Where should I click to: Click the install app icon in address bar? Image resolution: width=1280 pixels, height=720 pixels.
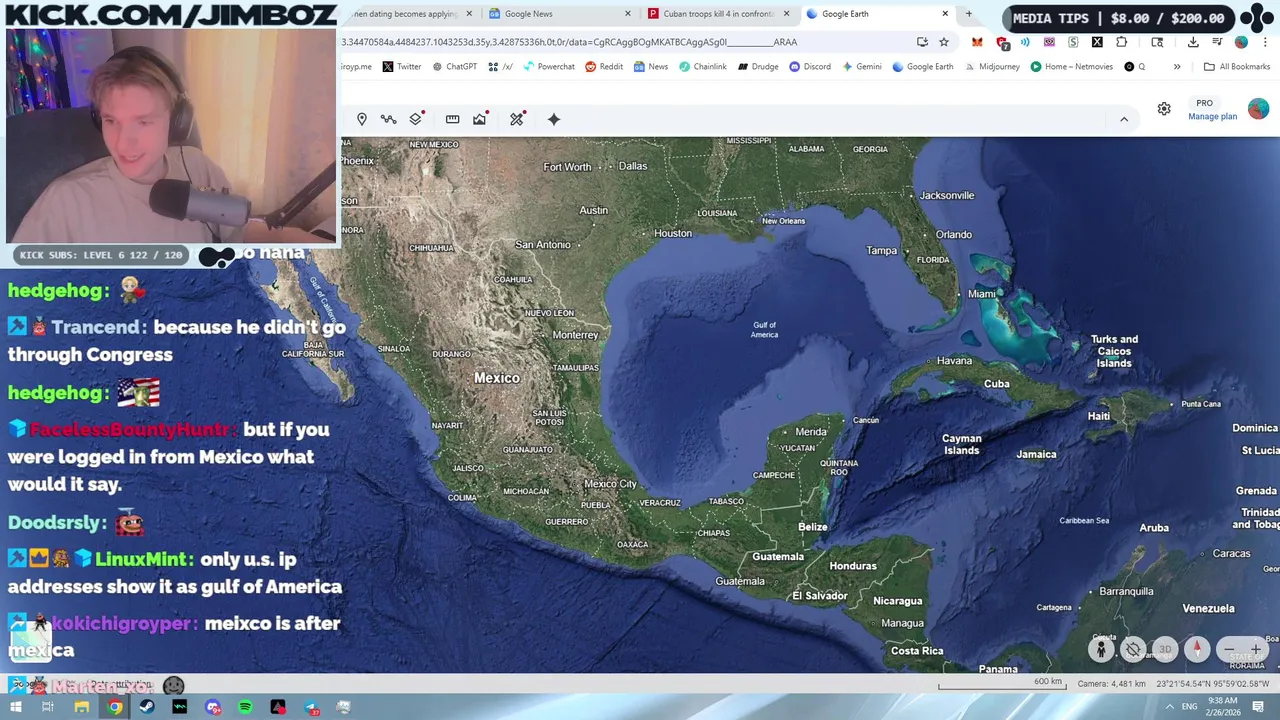[922, 42]
